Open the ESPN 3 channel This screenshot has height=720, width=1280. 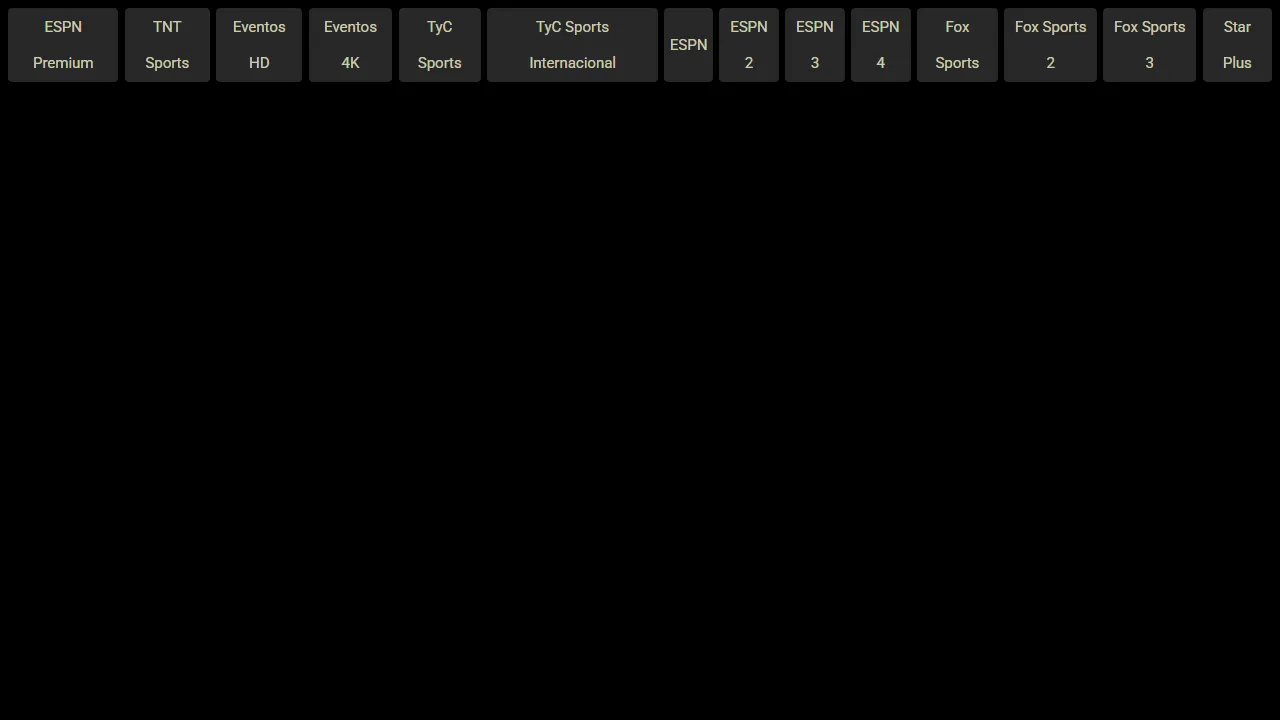click(x=814, y=44)
